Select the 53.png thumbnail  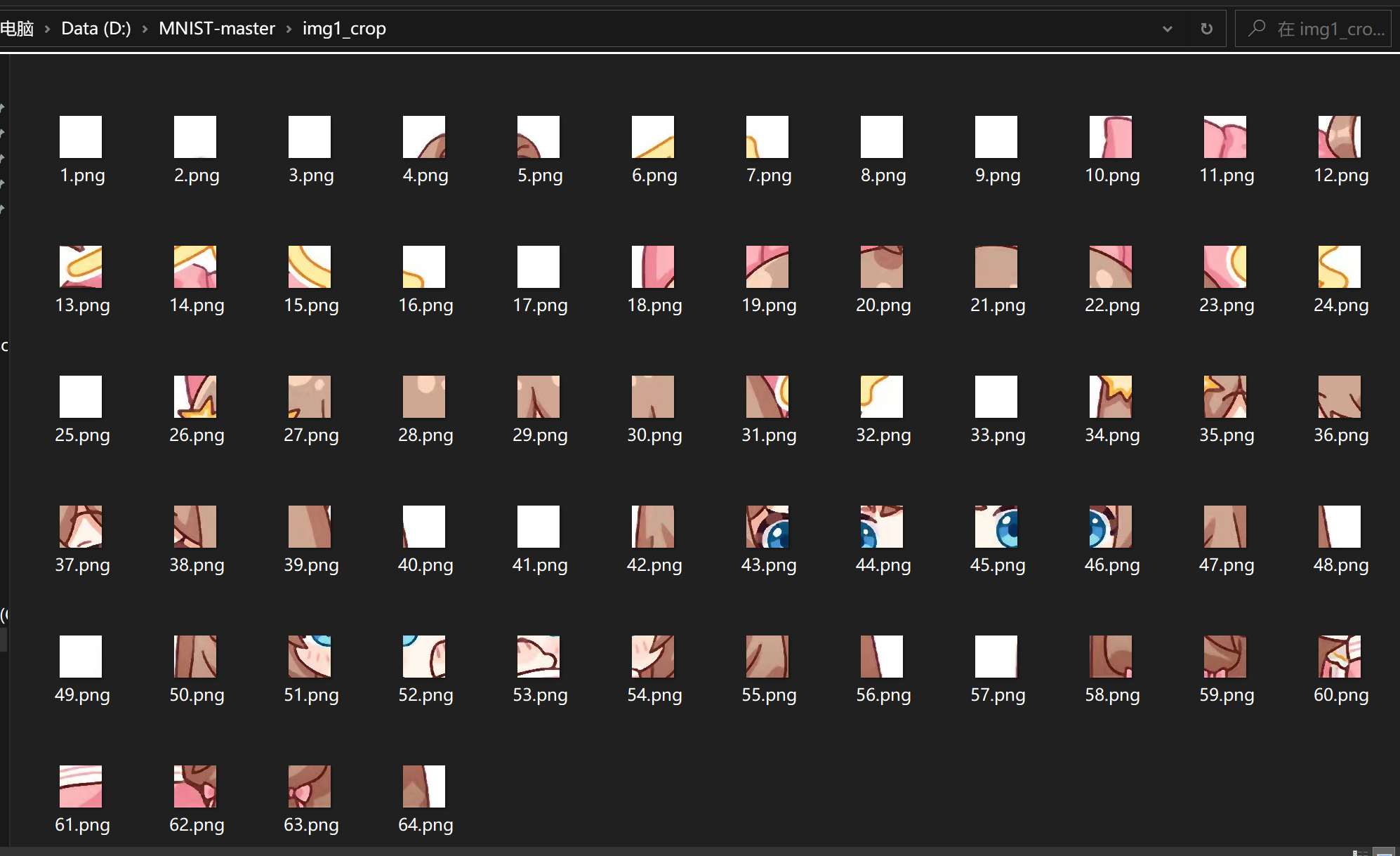point(539,657)
